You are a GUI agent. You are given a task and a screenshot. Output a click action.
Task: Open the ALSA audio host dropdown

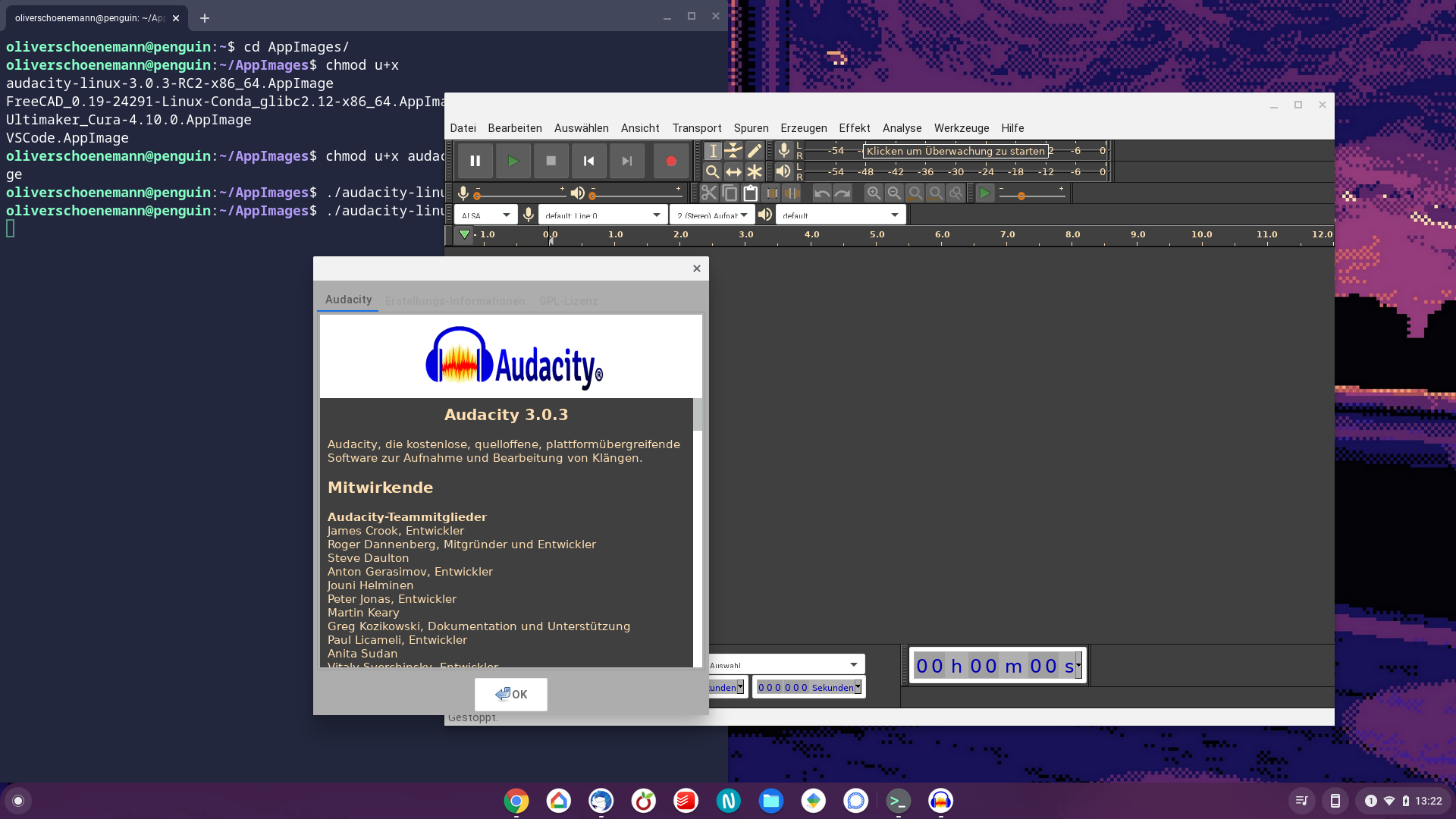486,215
